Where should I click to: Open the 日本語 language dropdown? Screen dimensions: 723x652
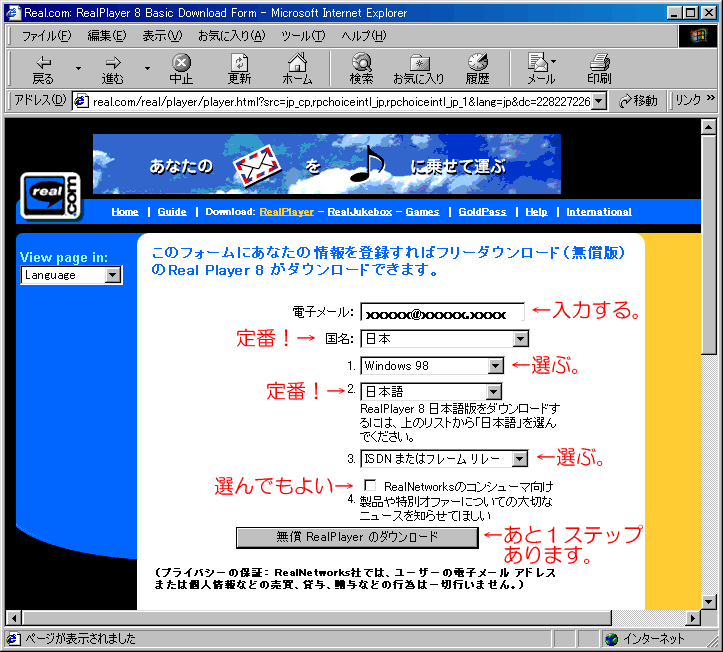click(431, 392)
